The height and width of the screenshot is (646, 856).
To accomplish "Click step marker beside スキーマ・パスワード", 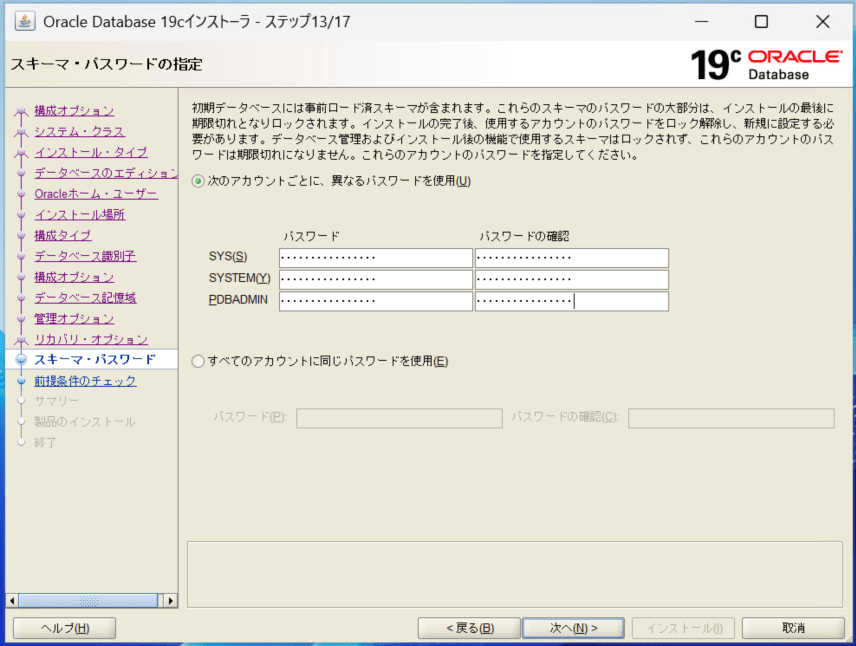I will 21,360.
